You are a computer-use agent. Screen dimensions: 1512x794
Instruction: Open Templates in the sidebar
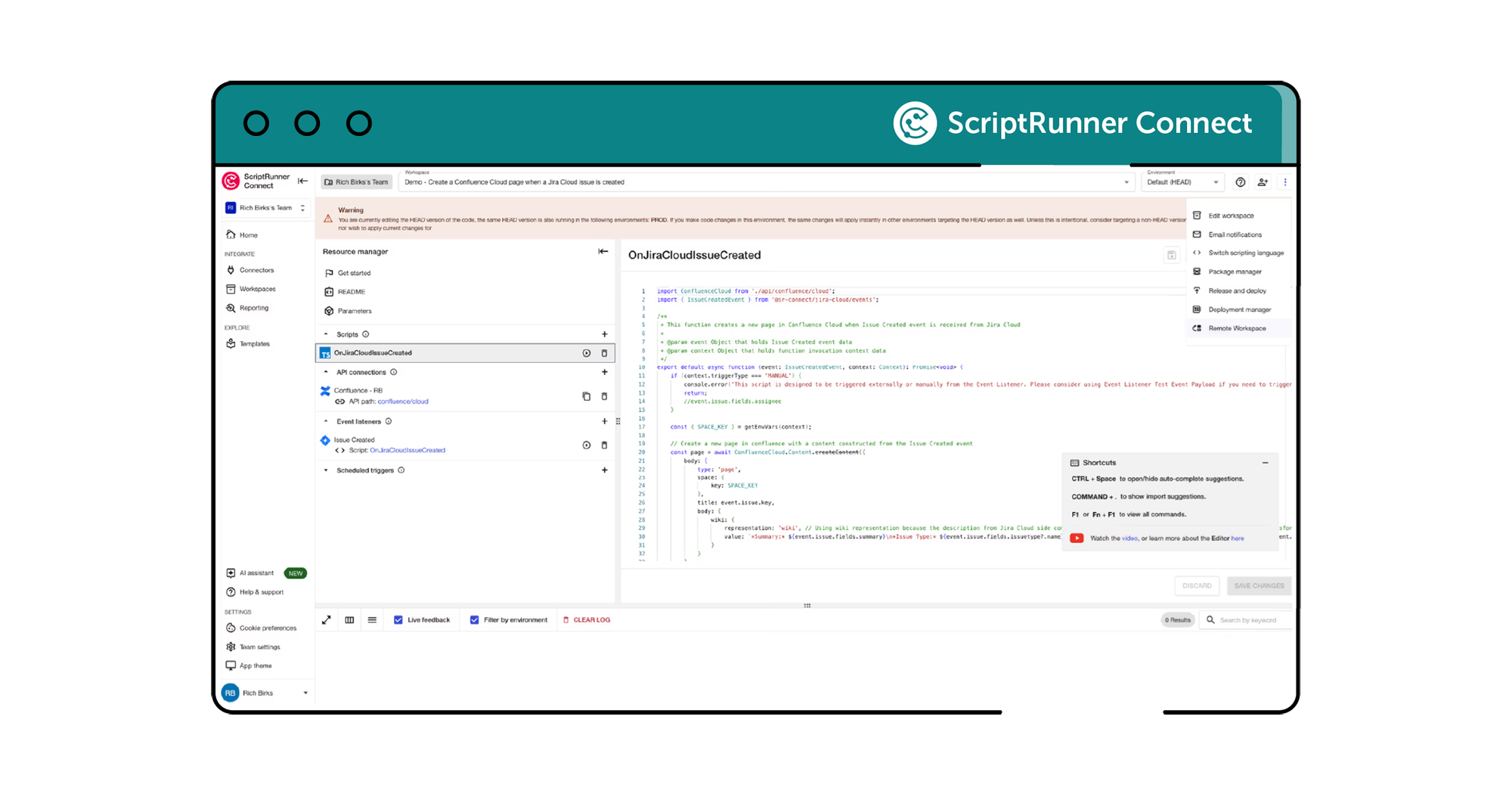click(x=254, y=343)
